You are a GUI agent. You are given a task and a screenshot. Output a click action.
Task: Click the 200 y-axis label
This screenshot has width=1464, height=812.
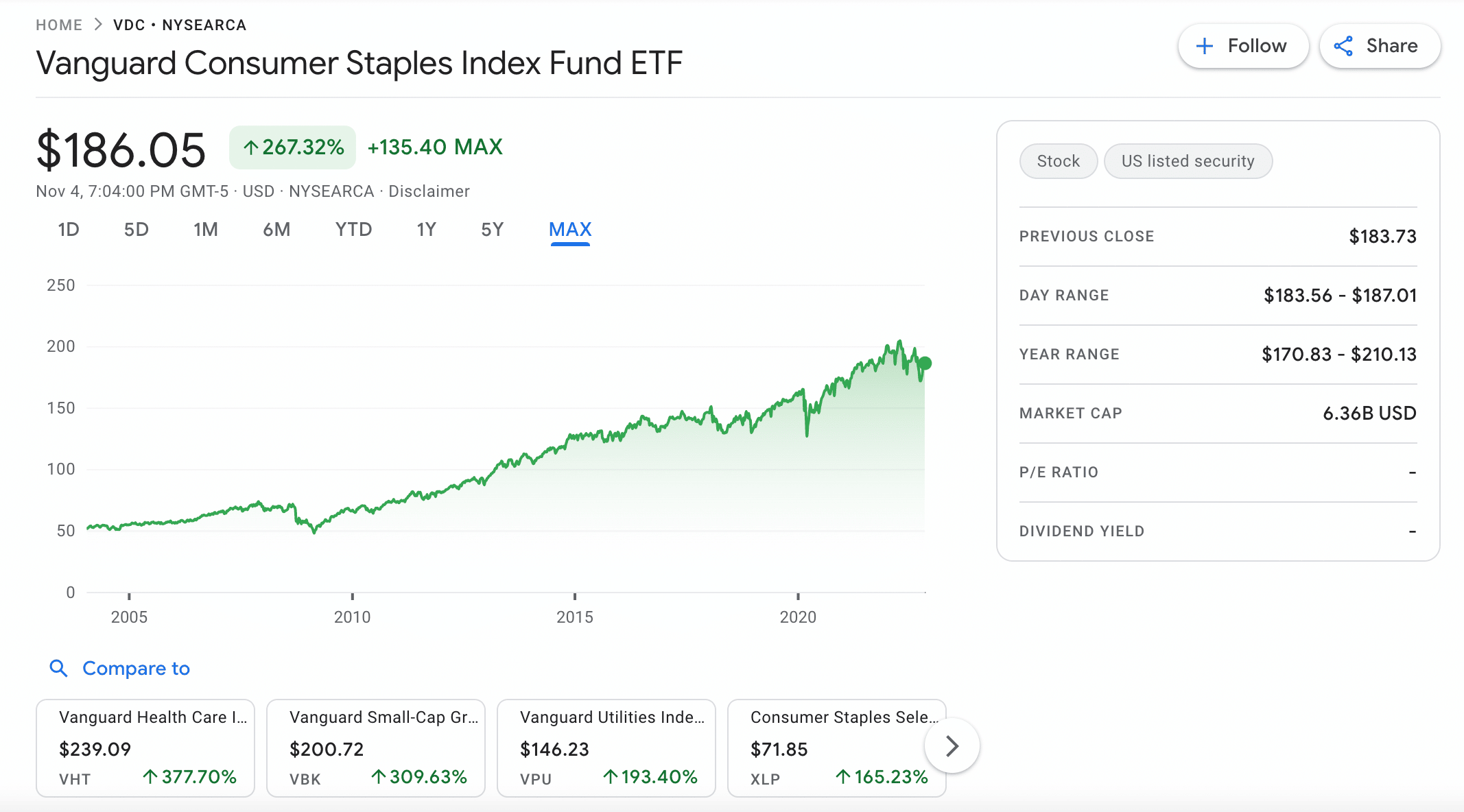click(61, 346)
